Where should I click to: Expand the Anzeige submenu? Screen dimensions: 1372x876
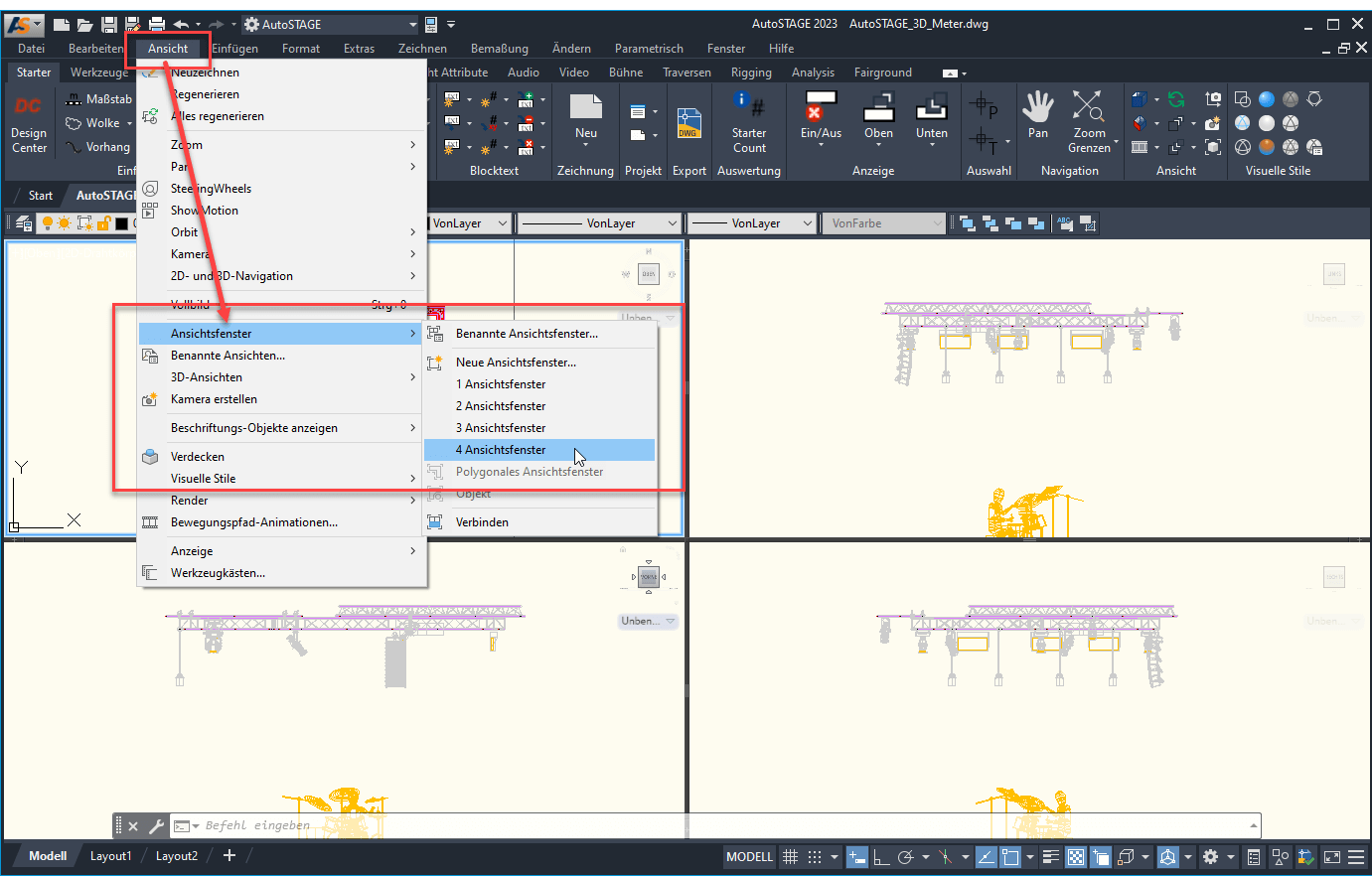412,551
